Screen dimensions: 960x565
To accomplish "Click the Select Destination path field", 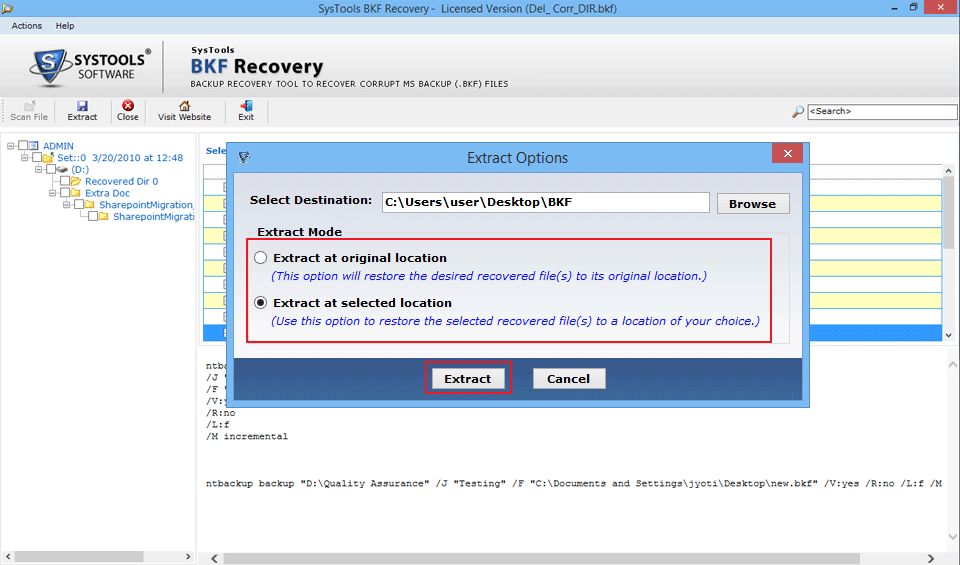I will pos(546,202).
